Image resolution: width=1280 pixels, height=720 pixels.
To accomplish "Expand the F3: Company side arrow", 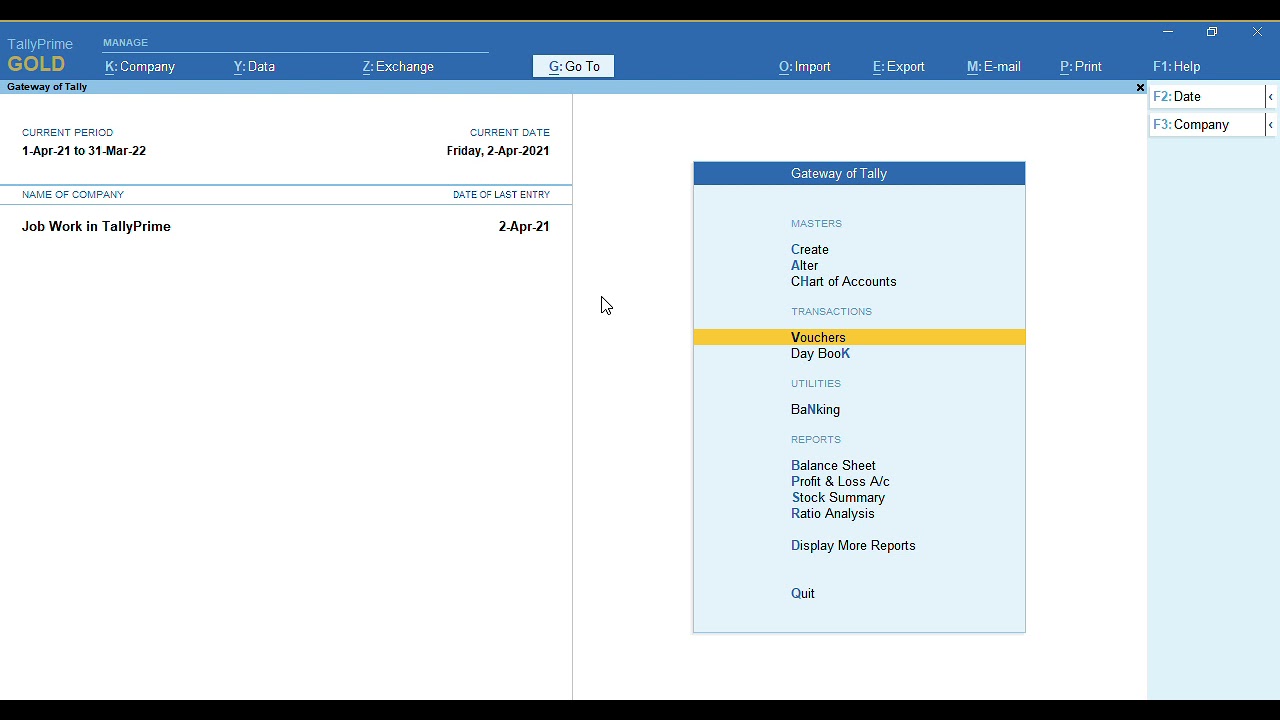I will (1270, 125).
